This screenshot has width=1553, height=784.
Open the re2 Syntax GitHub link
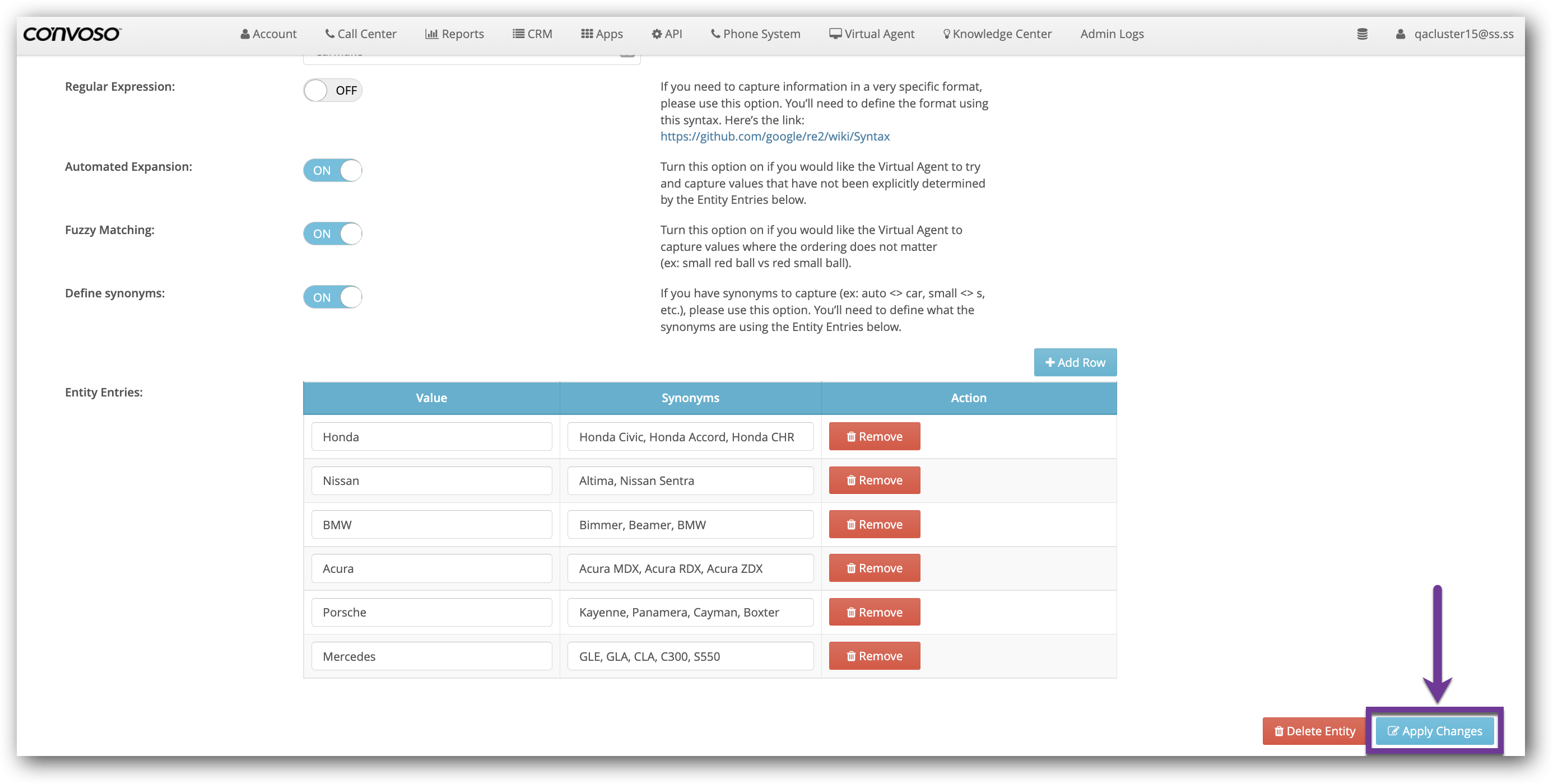(x=775, y=136)
